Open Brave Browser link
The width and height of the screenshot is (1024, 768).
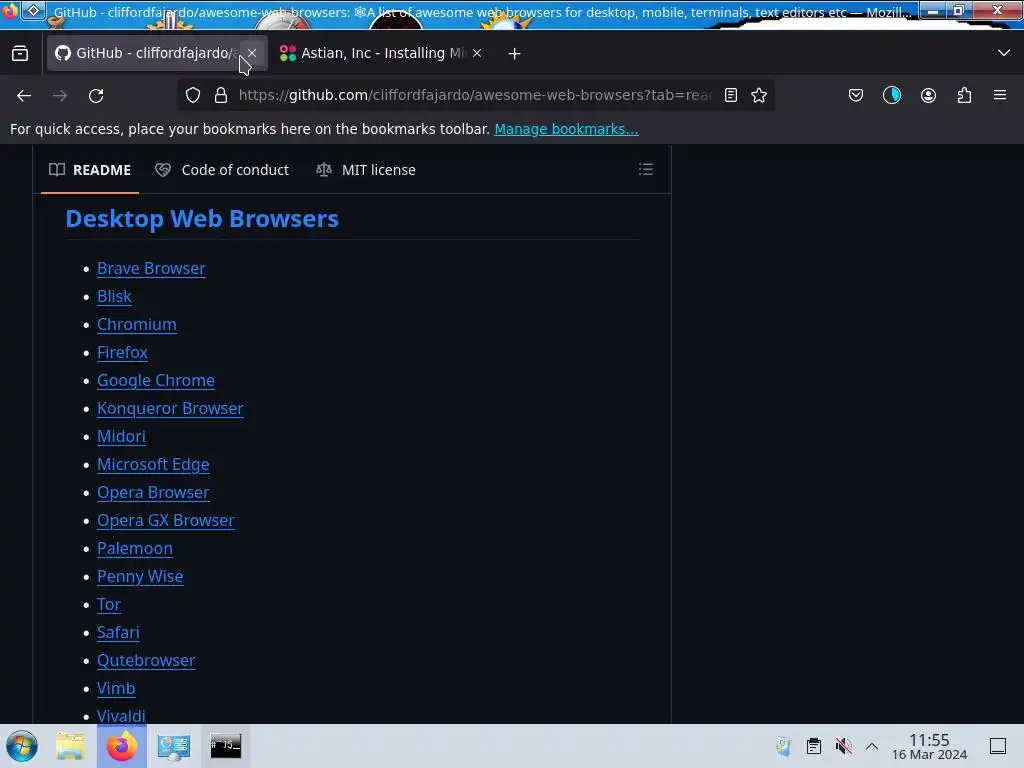click(152, 268)
